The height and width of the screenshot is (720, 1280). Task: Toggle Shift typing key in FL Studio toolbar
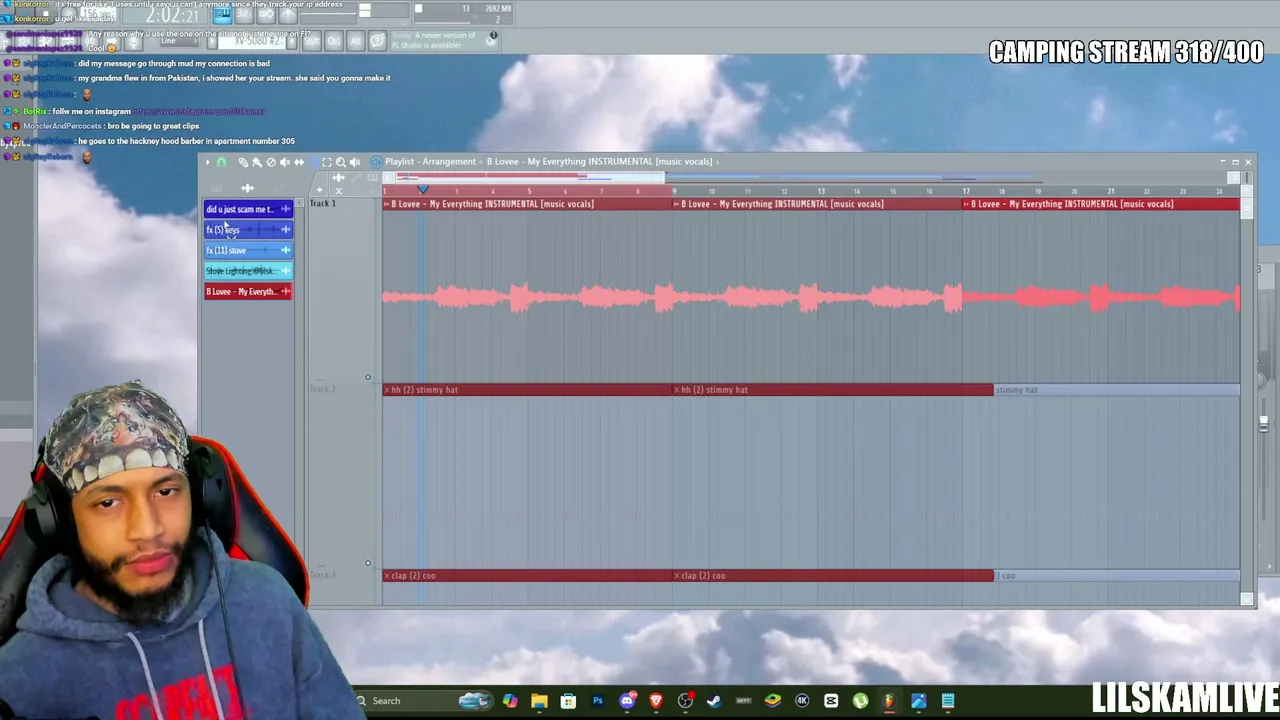coord(311,41)
